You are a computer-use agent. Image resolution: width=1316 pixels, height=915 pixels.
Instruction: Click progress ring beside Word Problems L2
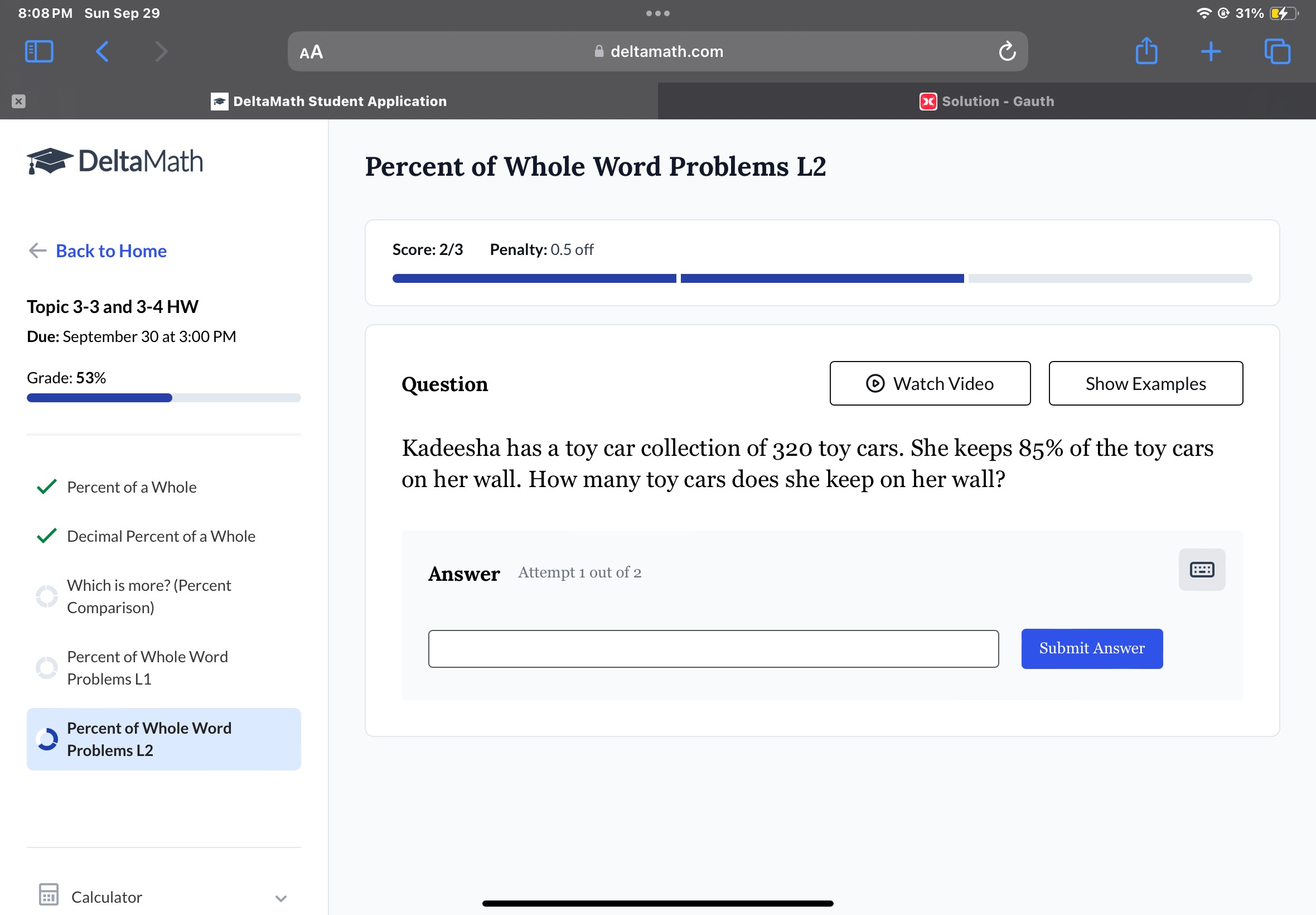pyautogui.click(x=46, y=739)
